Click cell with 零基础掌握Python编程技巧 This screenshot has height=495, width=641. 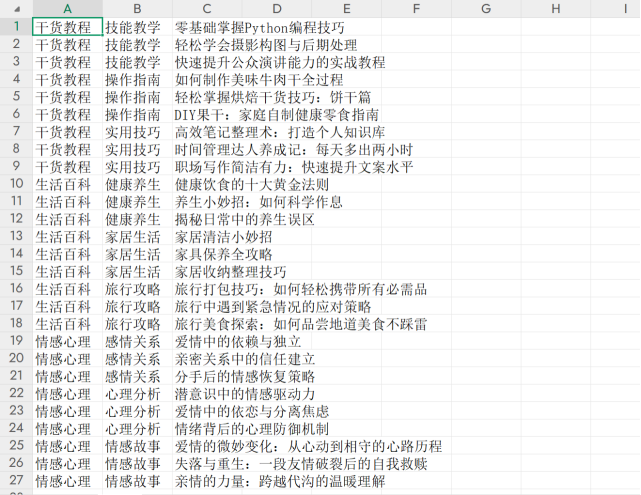[x=260, y=27]
